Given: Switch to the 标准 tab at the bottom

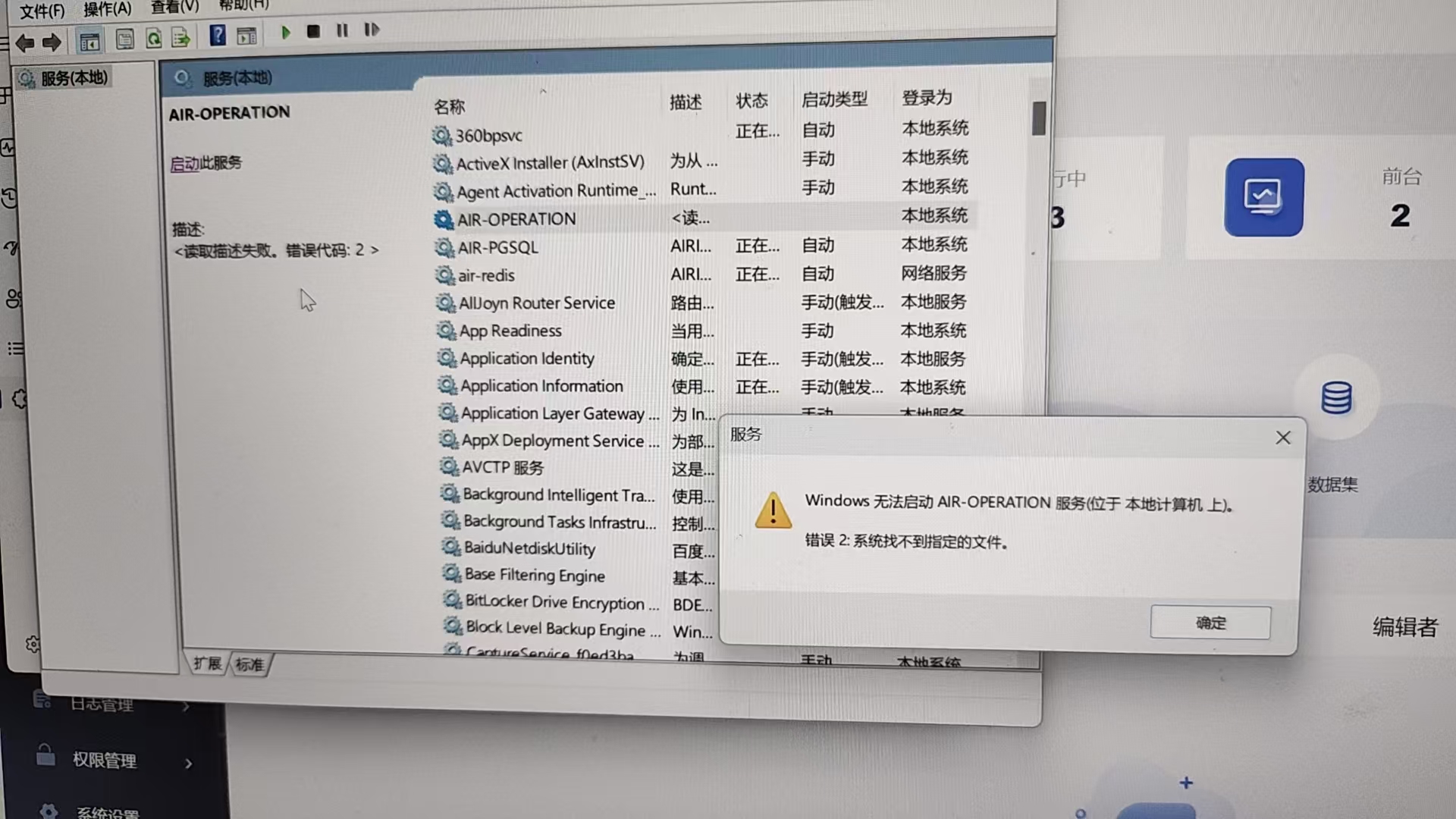Looking at the screenshot, I should [249, 664].
